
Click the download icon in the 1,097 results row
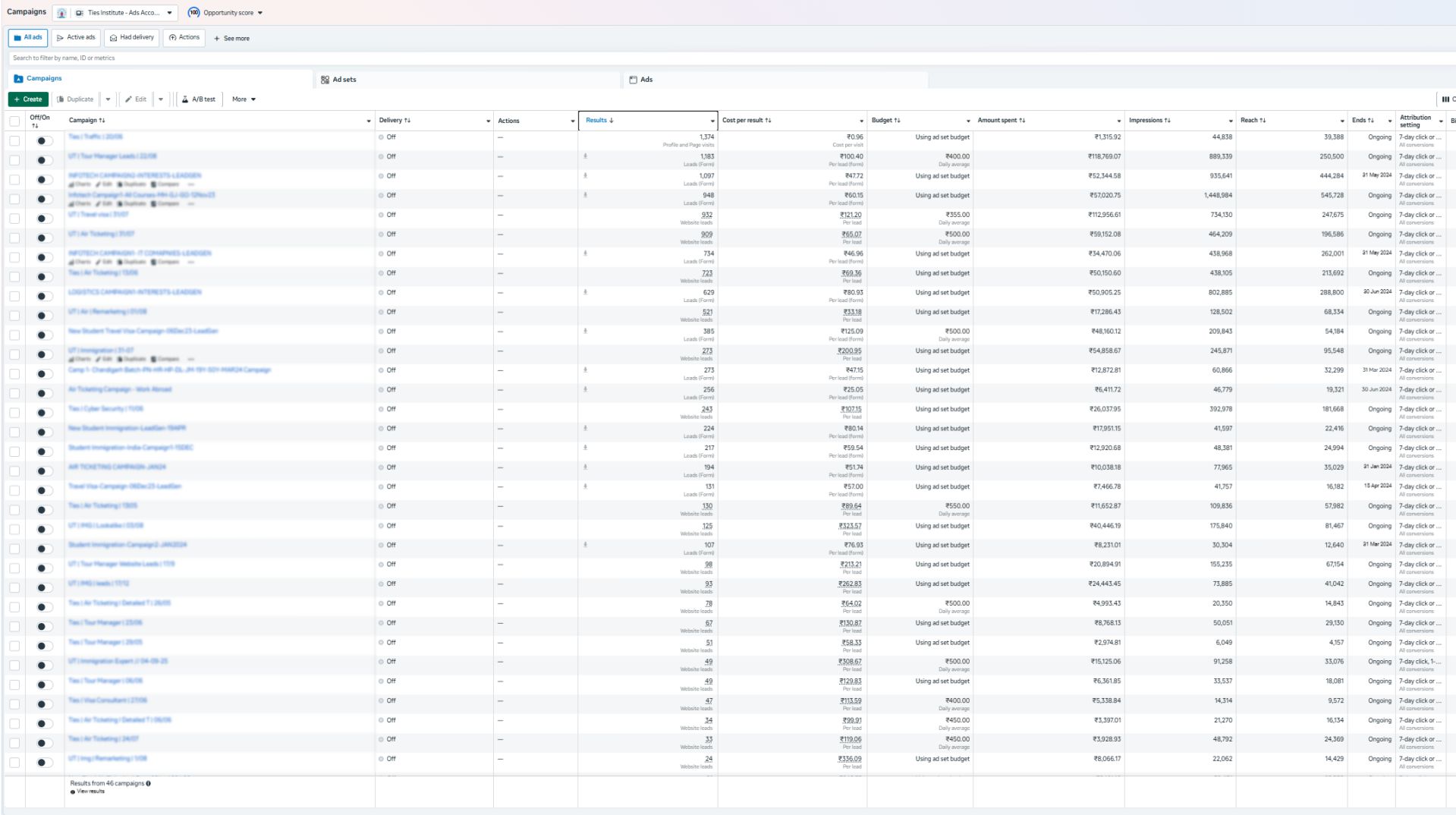click(585, 176)
